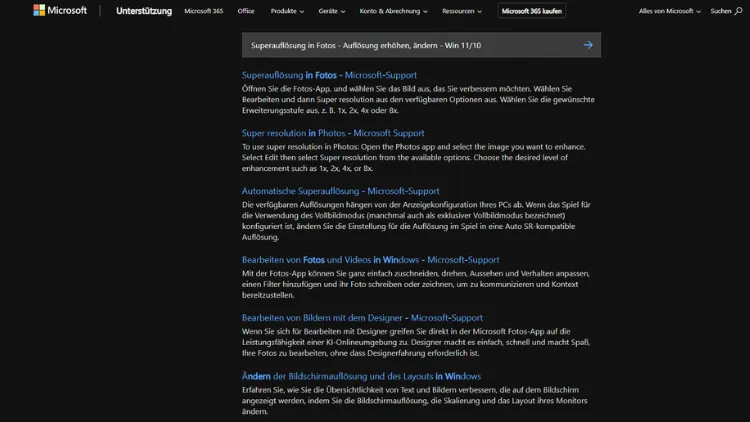Go to Microsoft 365 in navigation
Viewport: 750px width, 422px height.
[x=204, y=11]
